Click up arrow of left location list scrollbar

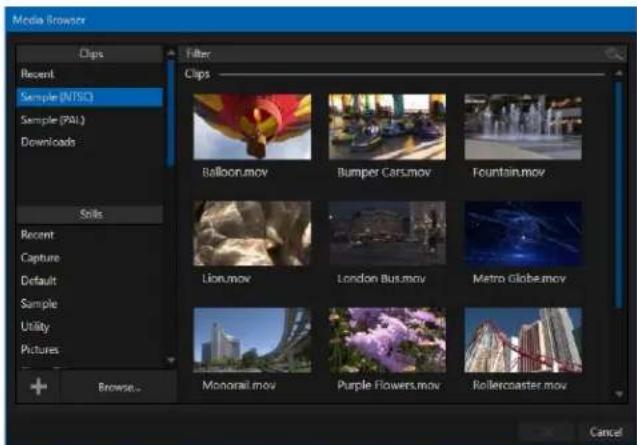click(171, 52)
